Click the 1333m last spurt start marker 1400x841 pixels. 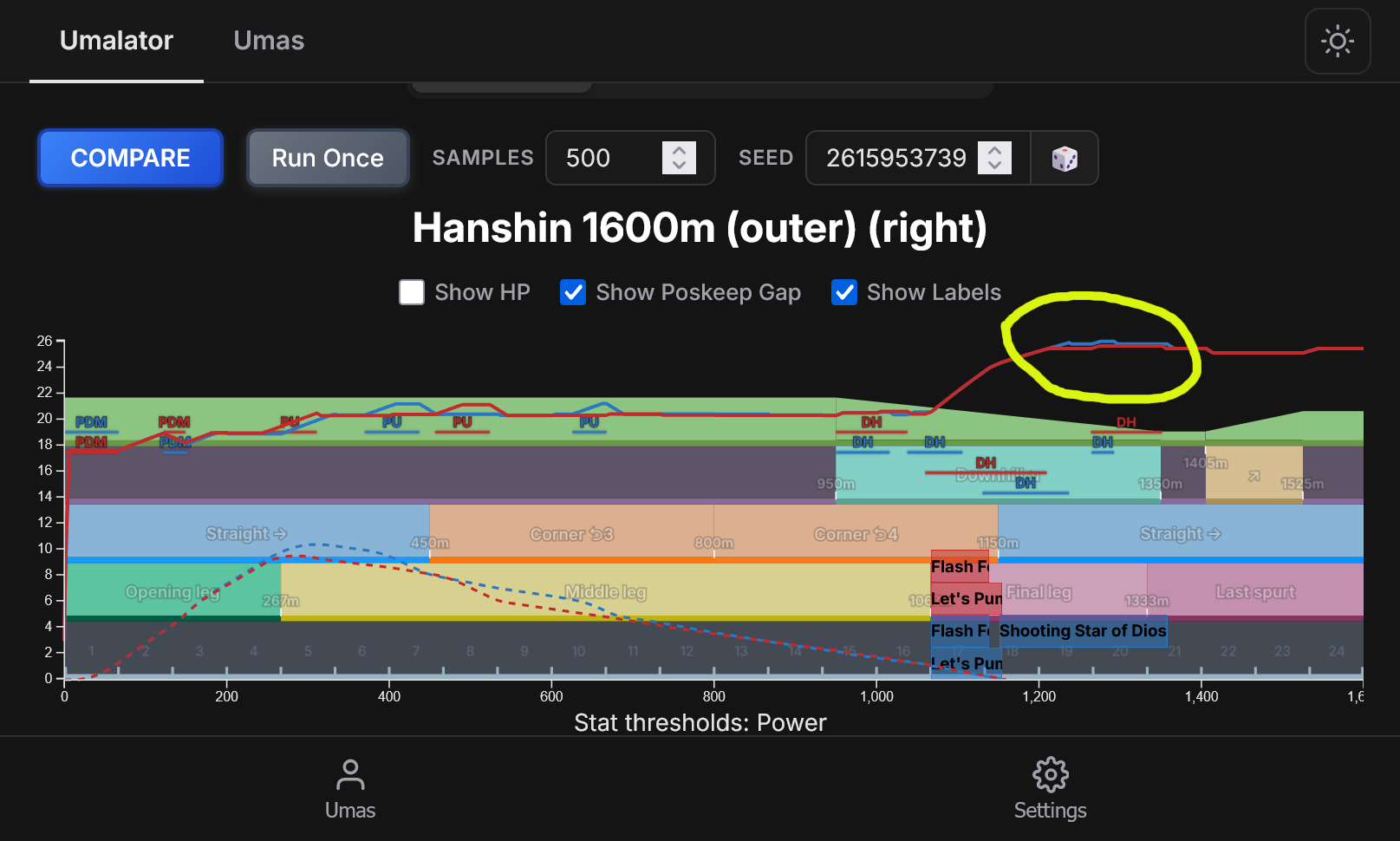1147,601
